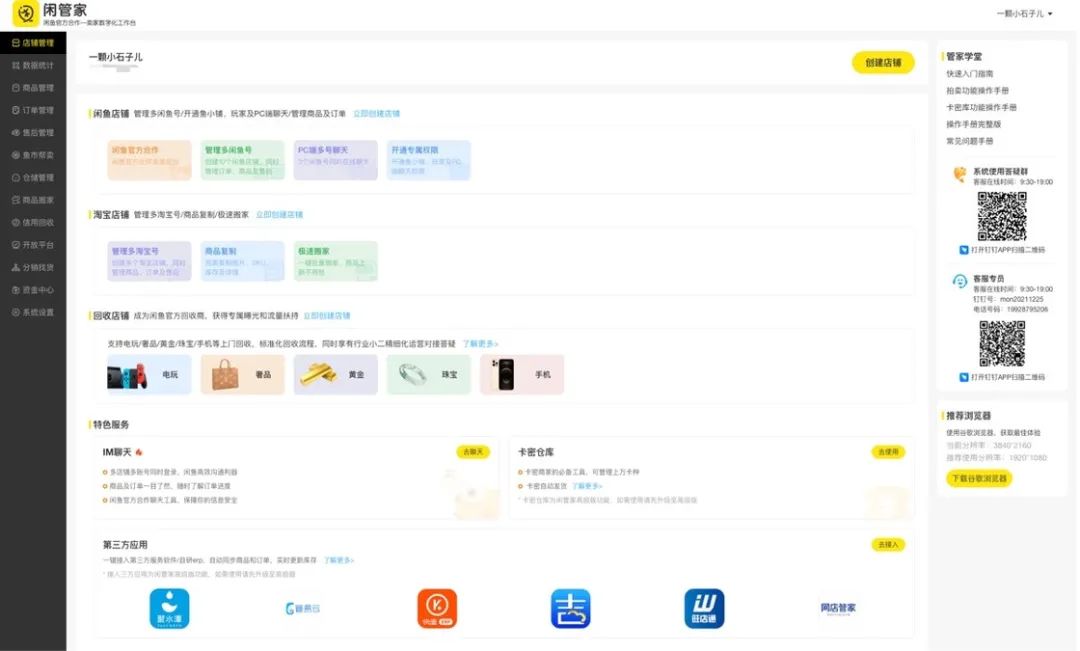Click 立即创建店铺 link beside 淘宝店铺
1080x651 pixels.
[279, 215]
